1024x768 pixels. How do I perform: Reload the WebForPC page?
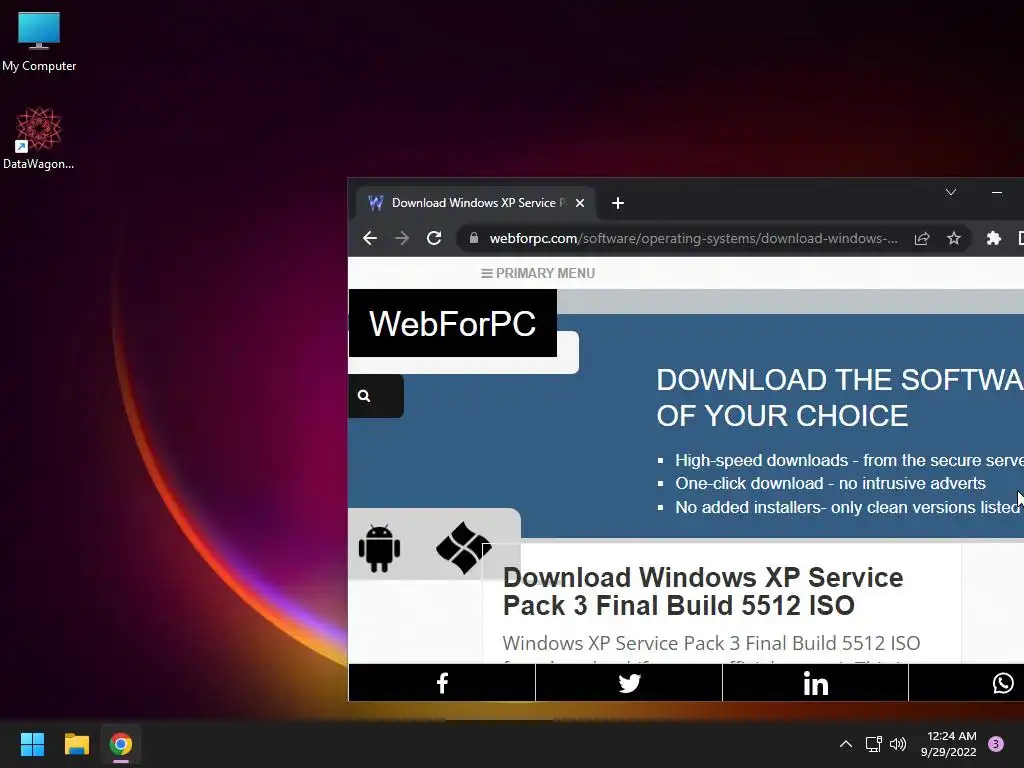coord(434,238)
